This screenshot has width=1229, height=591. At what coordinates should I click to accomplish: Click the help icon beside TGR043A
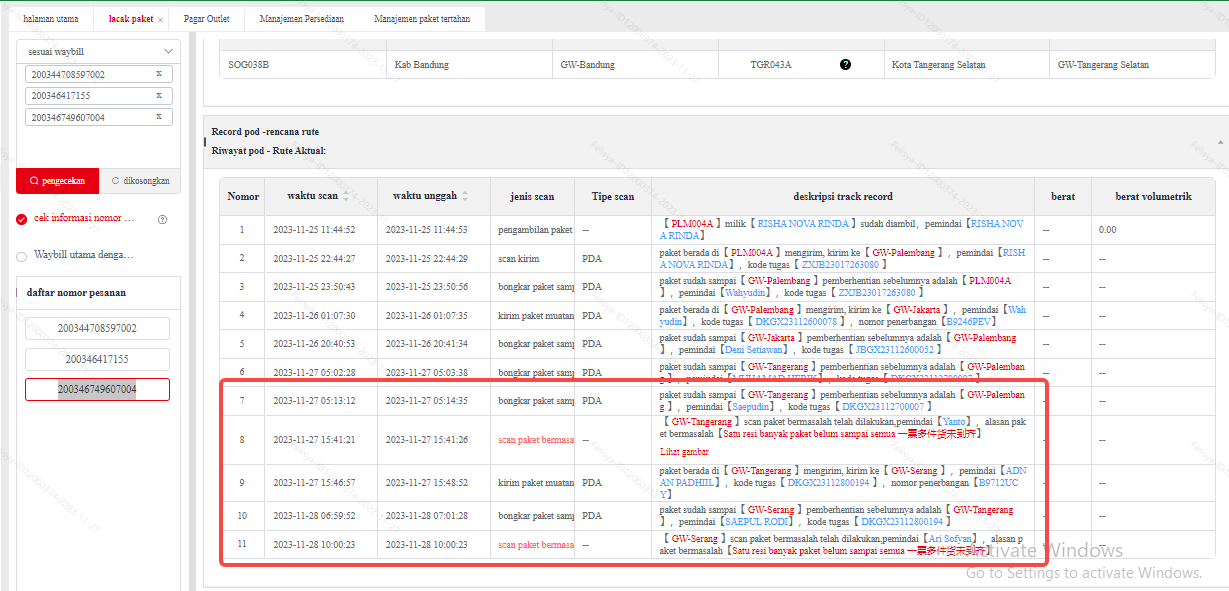(x=845, y=65)
